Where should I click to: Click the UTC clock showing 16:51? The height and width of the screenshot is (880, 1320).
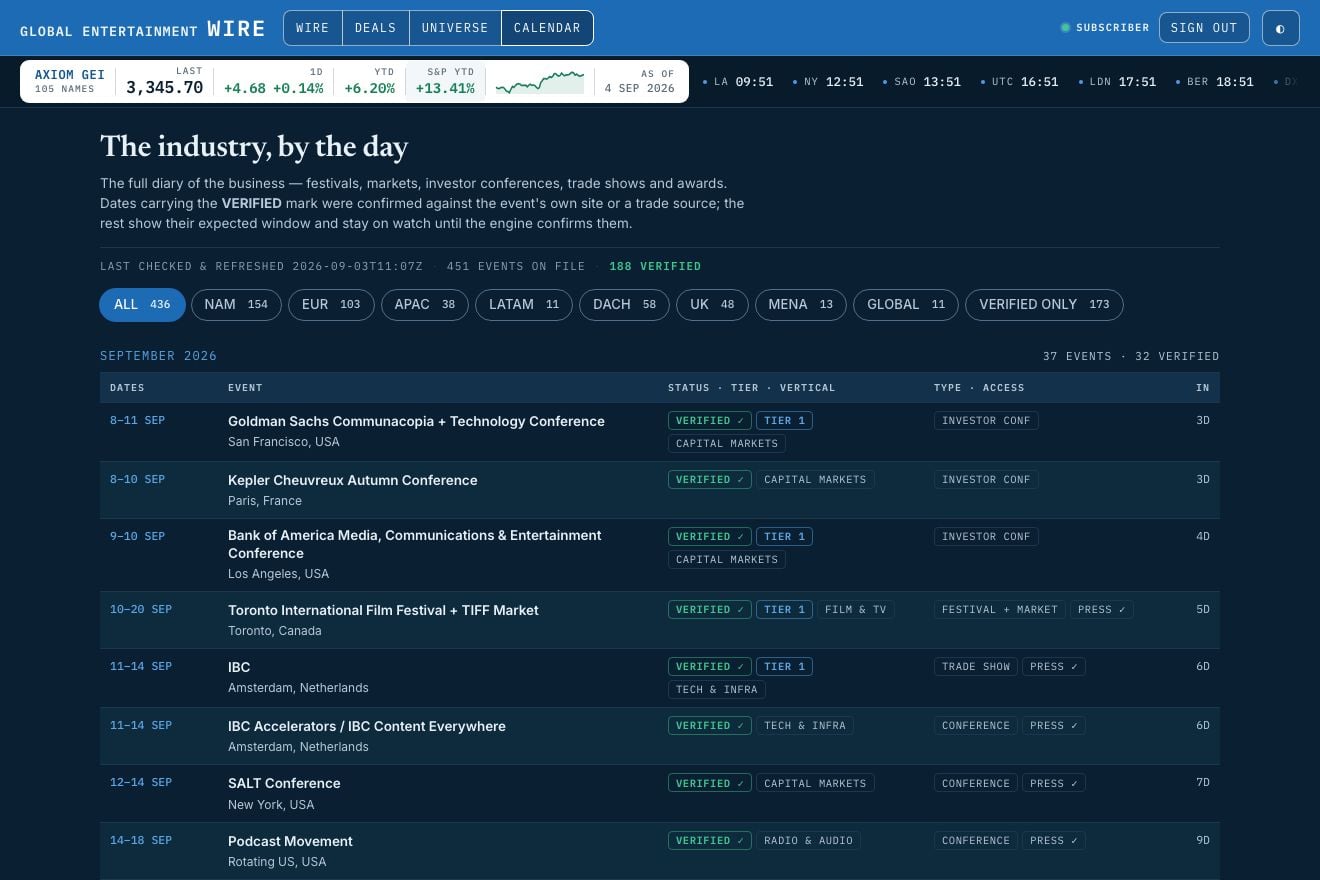coord(1019,82)
